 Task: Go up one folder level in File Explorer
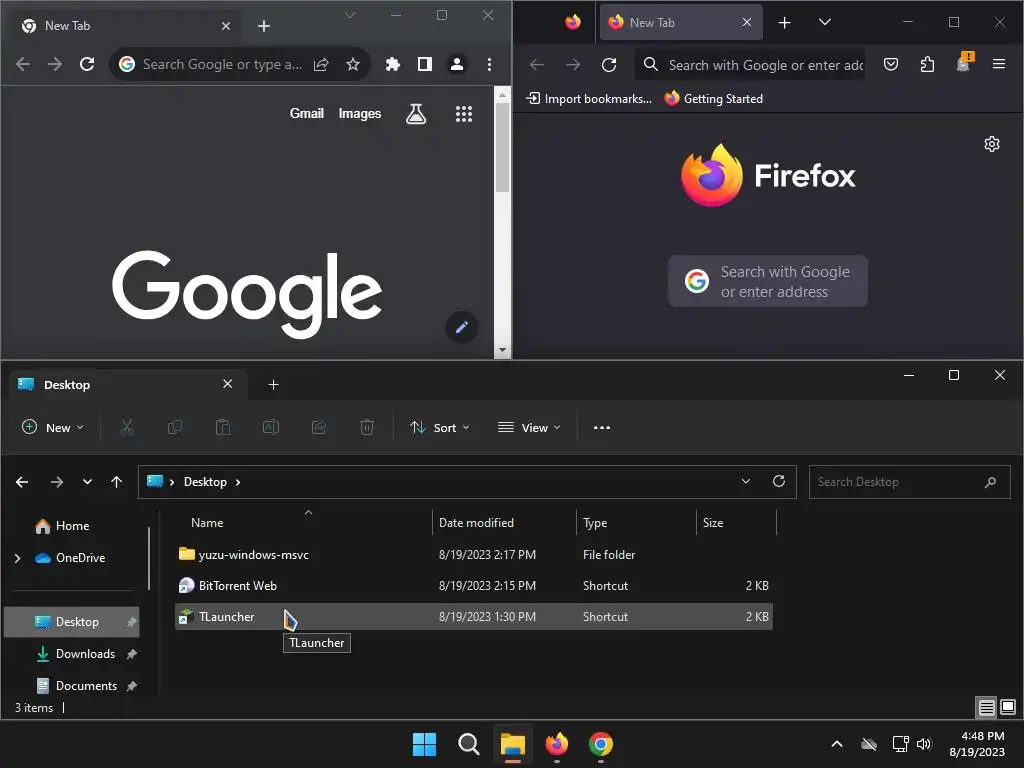pos(116,482)
